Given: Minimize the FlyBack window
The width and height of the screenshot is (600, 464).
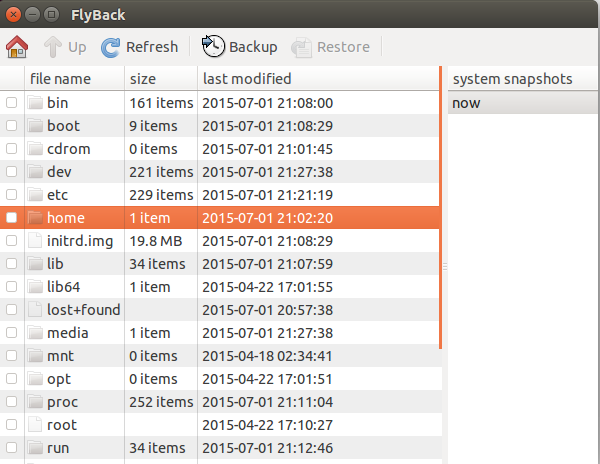Looking at the screenshot, I should (32, 15).
